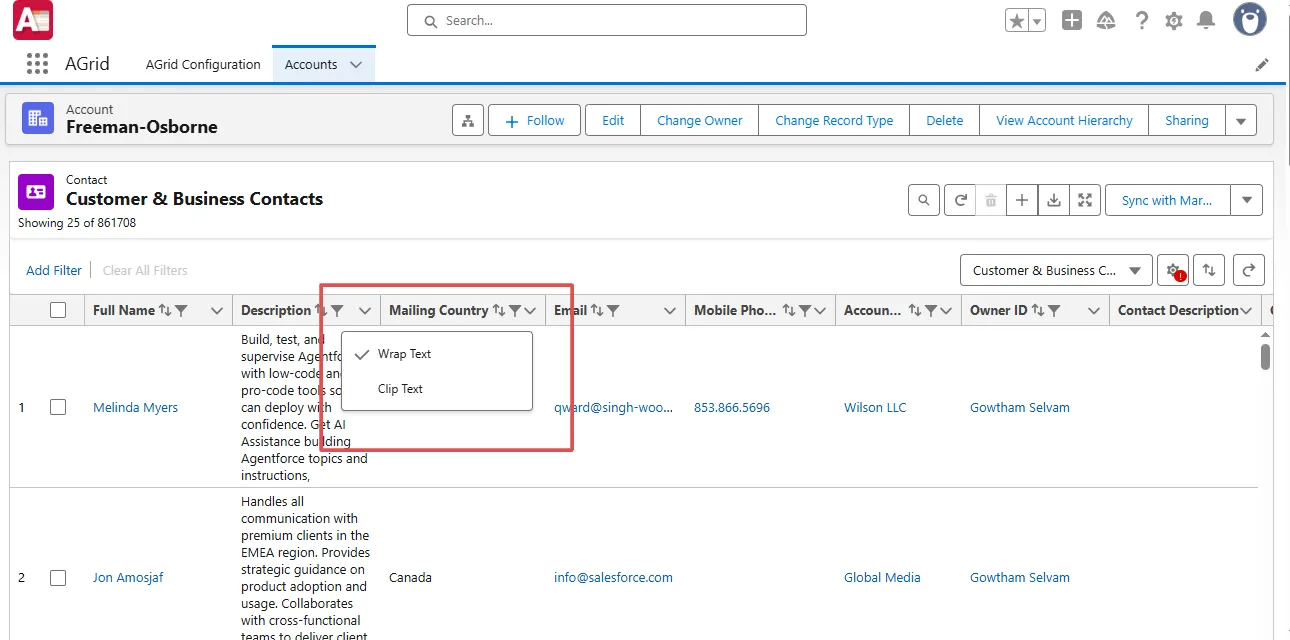Open the Mailing Country column menu
This screenshot has height=640, width=1290.
[530, 310]
